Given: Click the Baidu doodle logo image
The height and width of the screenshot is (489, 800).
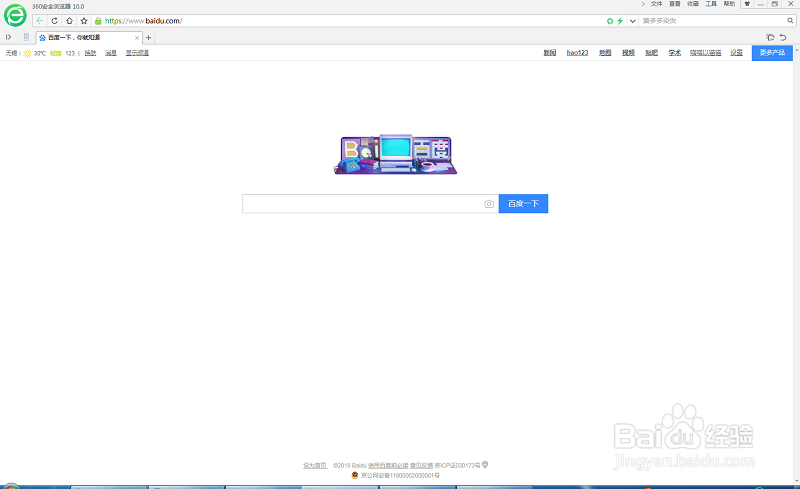Looking at the screenshot, I should [x=395, y=155].
